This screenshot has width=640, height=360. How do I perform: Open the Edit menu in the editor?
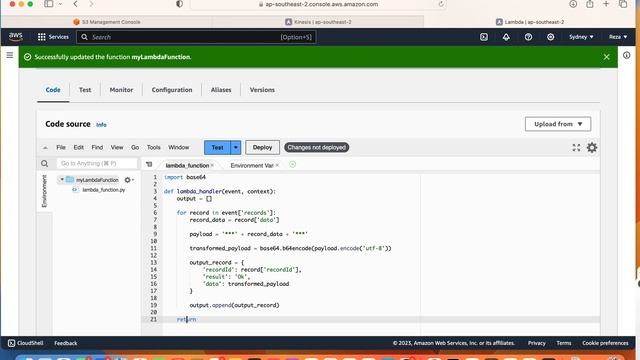[x=78, y=147]
